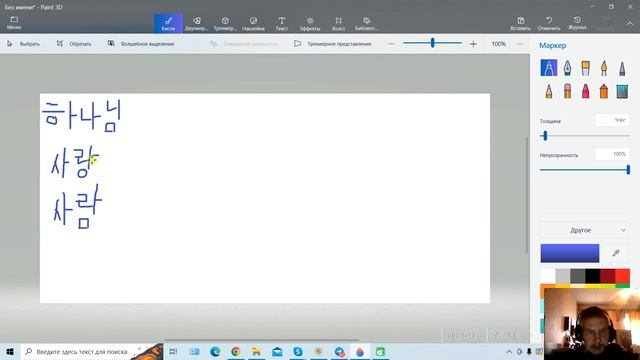Choose the dark gray palette color

(x=578, y=276)
